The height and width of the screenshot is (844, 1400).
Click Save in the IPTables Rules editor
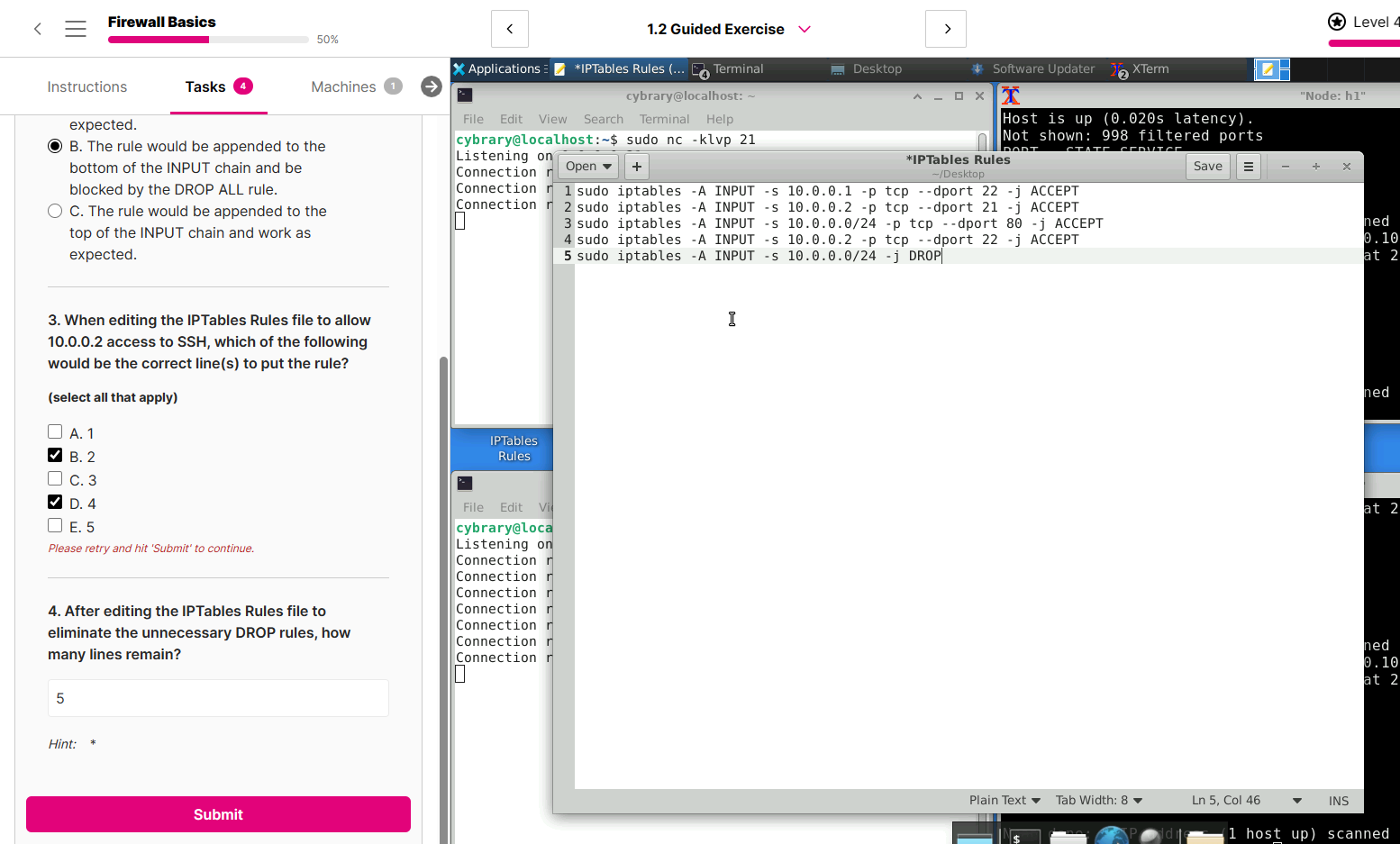[1207, 167]
